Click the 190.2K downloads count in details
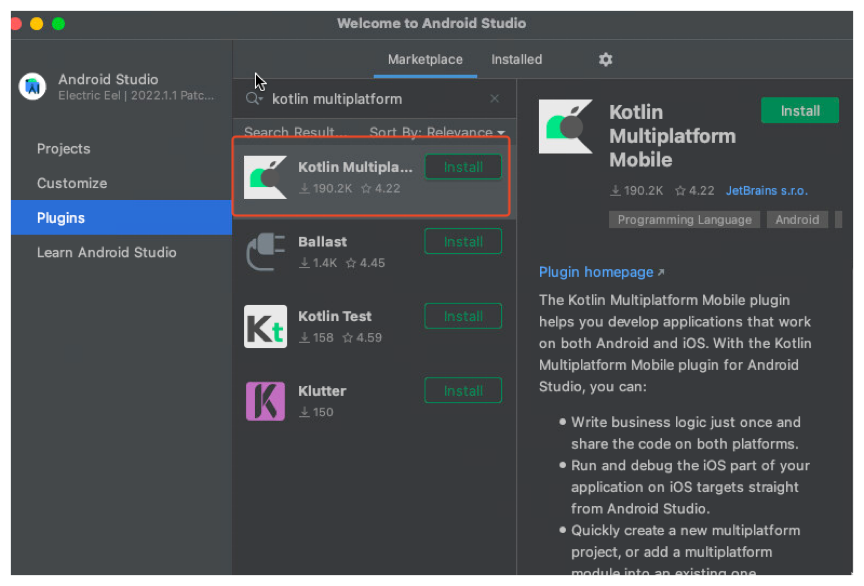The height and width of the screenshot is (586, 864). click(x=636, y=191)
